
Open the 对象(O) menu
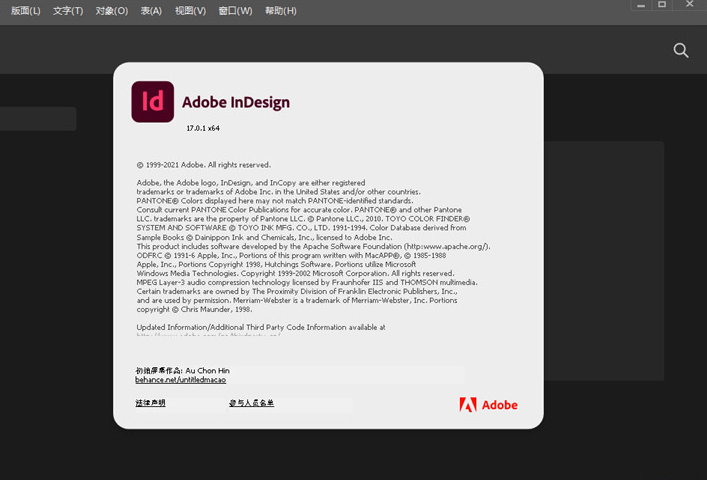pos(112,11)
